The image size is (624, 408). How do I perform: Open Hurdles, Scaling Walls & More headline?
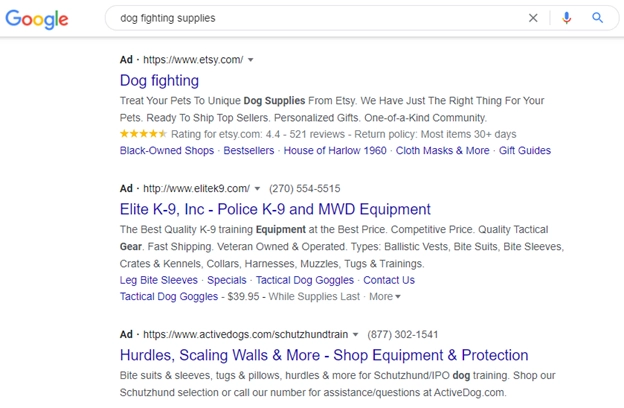324,355
